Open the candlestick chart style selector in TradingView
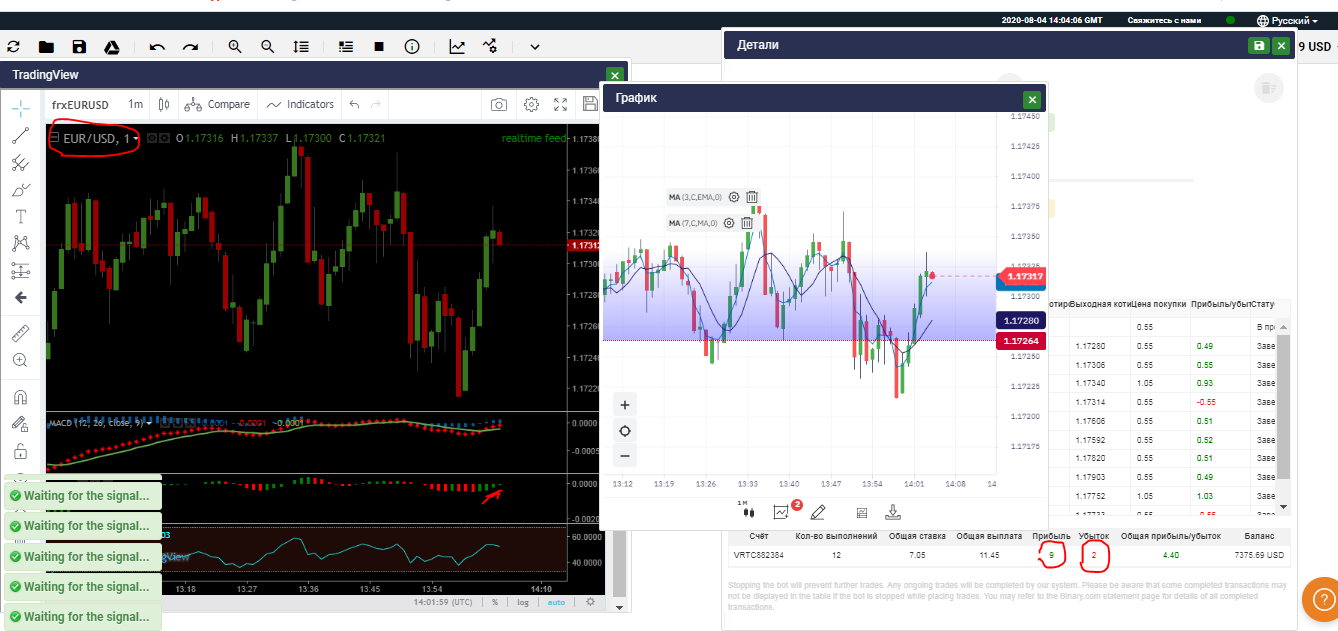The image size is (1338, 631). 165,104
